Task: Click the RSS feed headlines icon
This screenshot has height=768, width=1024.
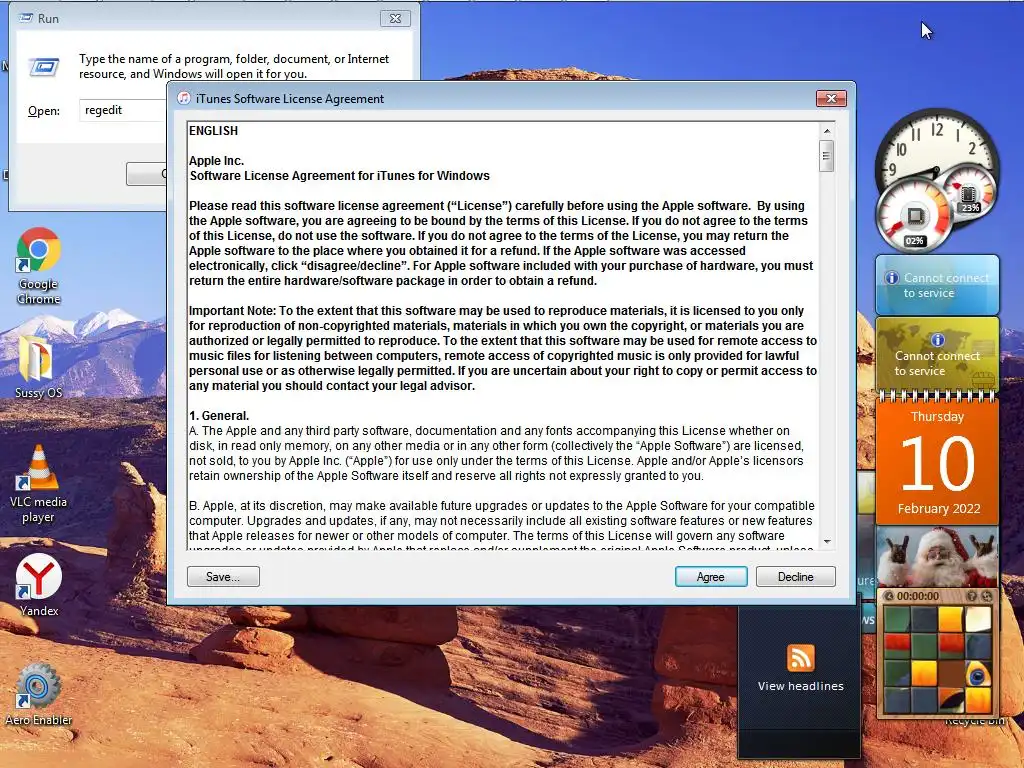Action: tap(801, 658)
